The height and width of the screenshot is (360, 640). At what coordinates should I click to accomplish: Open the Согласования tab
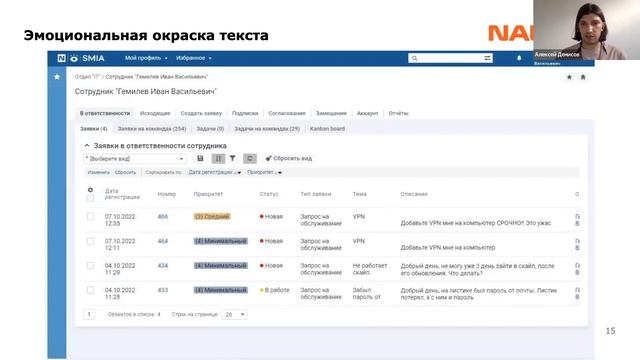tap(287, 113)
